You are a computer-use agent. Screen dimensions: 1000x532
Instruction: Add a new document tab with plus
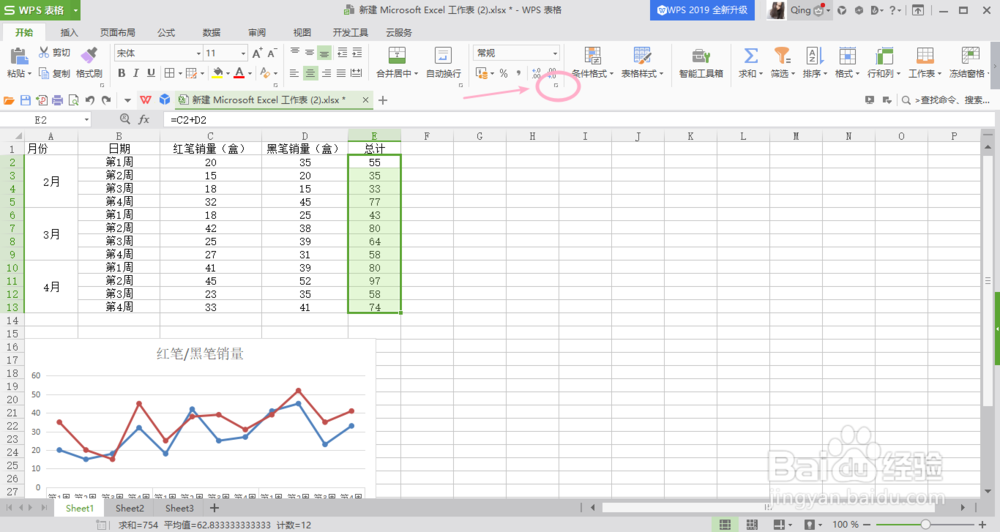click(x=383, y=100)
